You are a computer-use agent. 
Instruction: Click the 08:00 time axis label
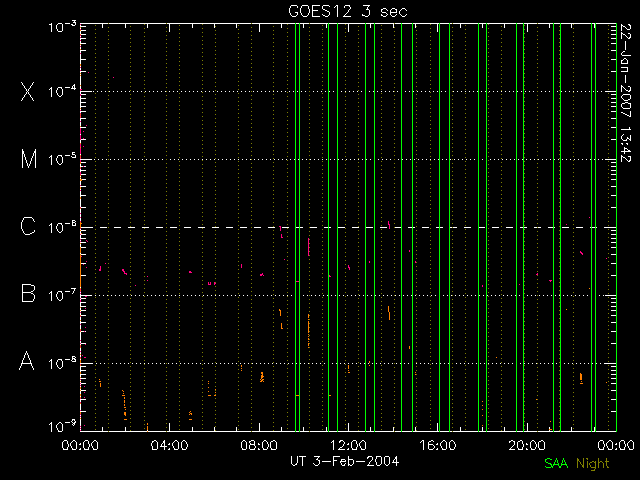coord(259,445)
